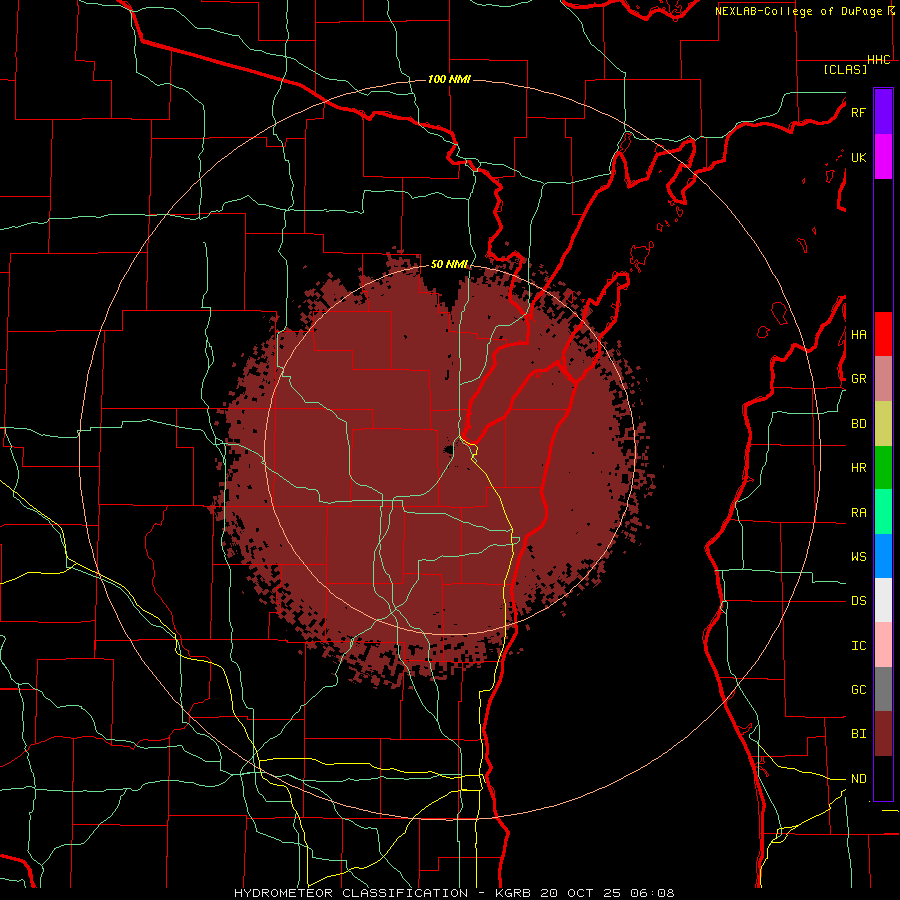This screenshot has width=900, height=900.
Task: Click the WS legend label
Action: pyautogui.click(x=858, y=556)
